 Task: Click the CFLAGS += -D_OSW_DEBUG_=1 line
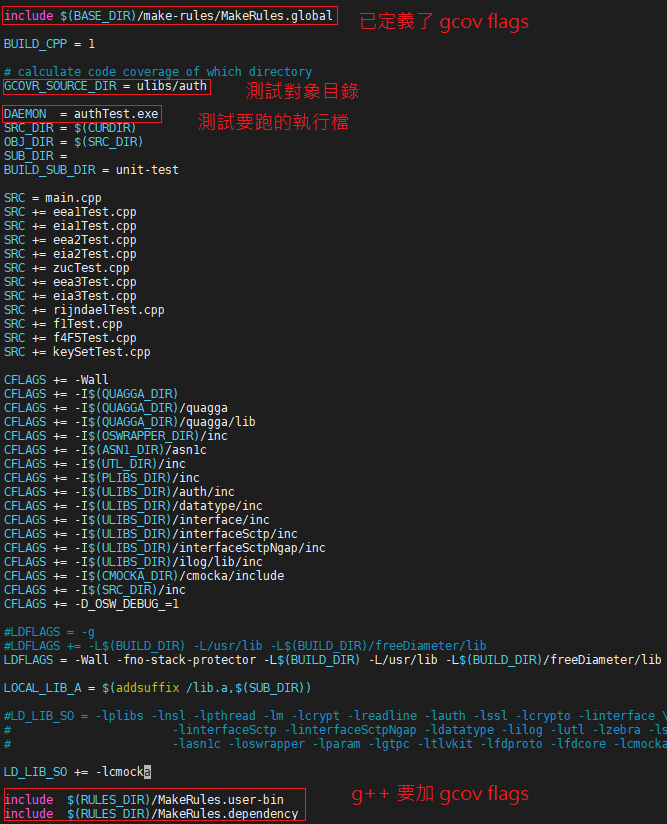pos(91,604)
